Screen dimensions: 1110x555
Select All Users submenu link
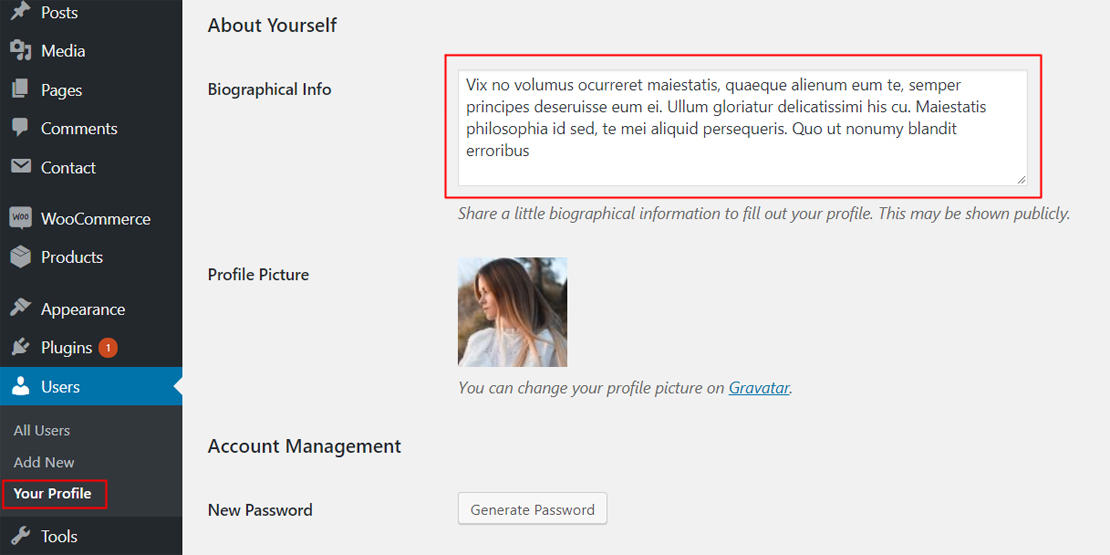click(42, 430)
